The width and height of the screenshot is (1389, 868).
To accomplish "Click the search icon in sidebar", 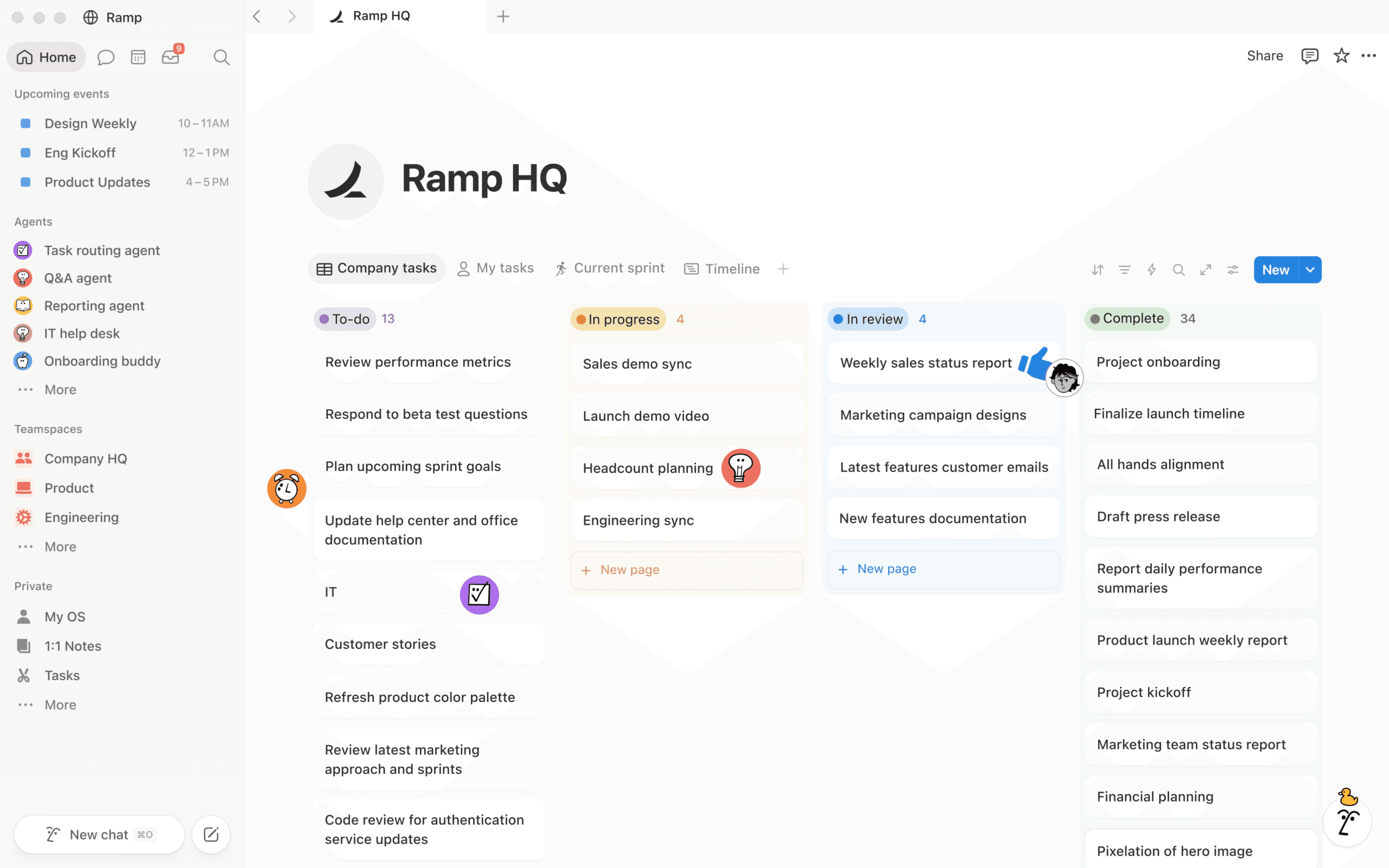I will (221, 58).
